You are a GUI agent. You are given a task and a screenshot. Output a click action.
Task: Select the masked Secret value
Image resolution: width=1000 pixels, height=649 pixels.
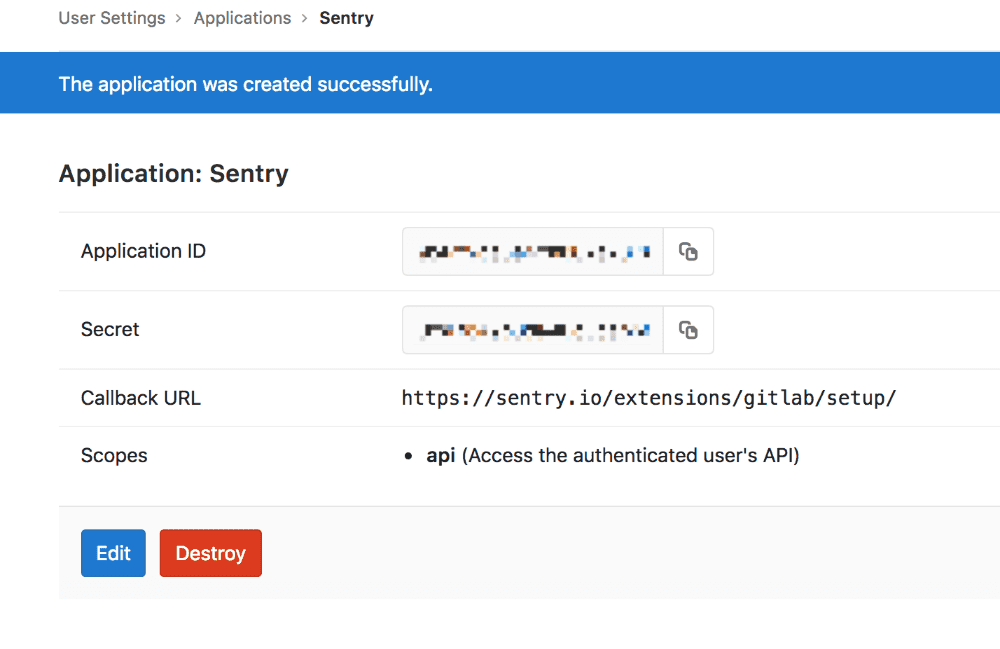coord(531,329)
